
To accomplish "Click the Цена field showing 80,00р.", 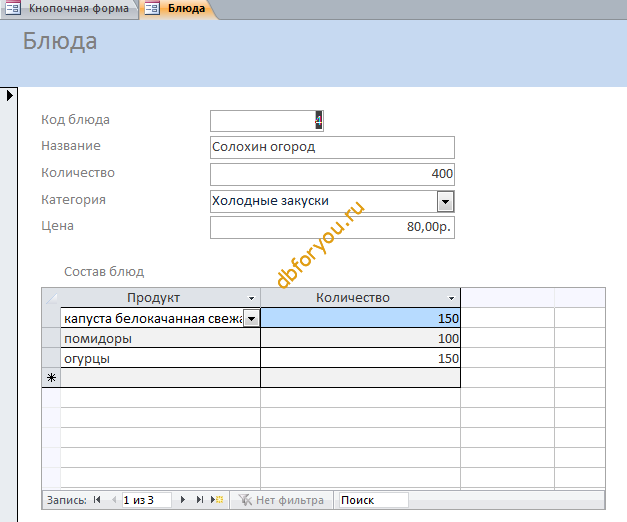I will 332,227.
